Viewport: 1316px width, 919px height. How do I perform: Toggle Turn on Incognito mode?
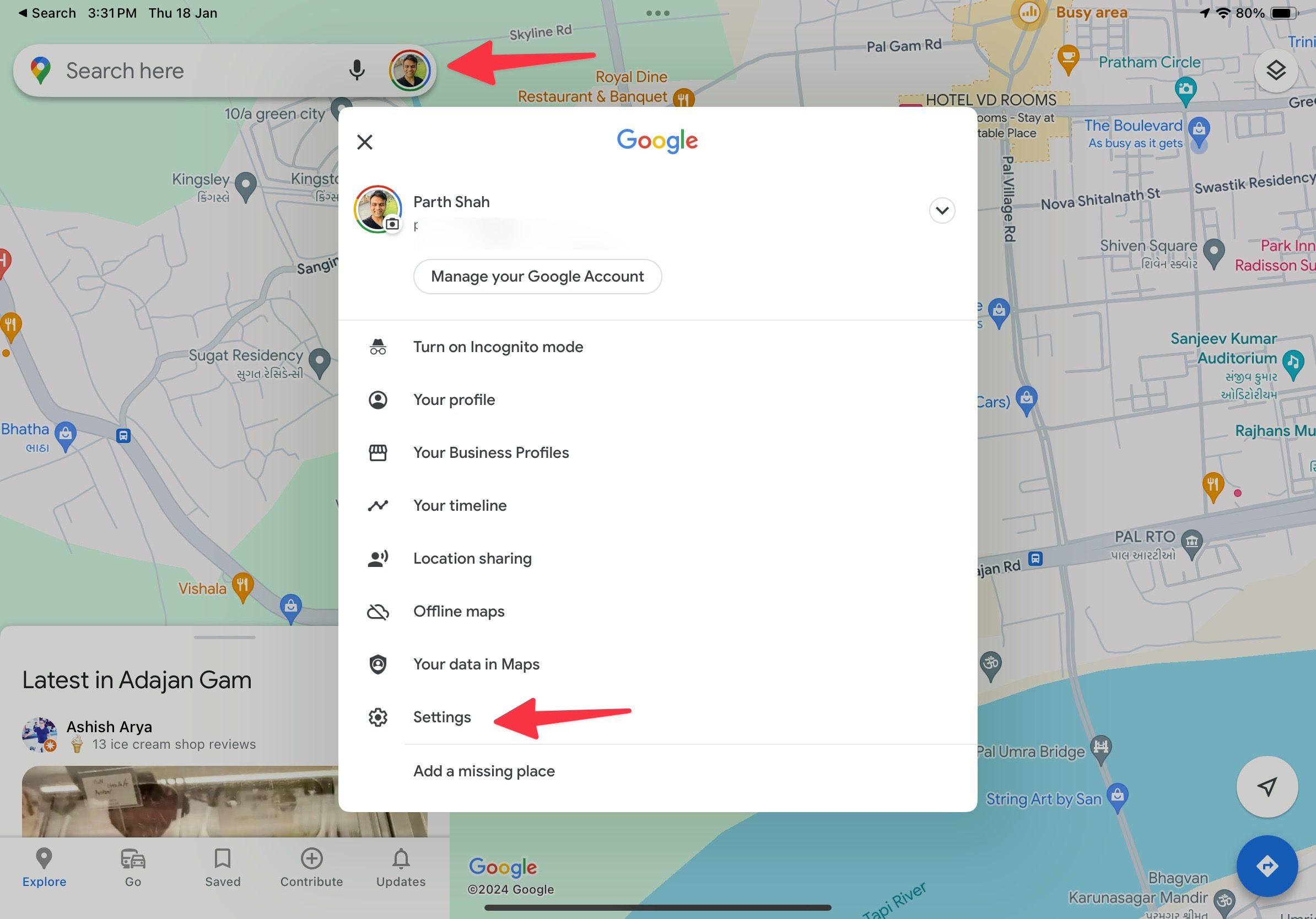(498, 346)
